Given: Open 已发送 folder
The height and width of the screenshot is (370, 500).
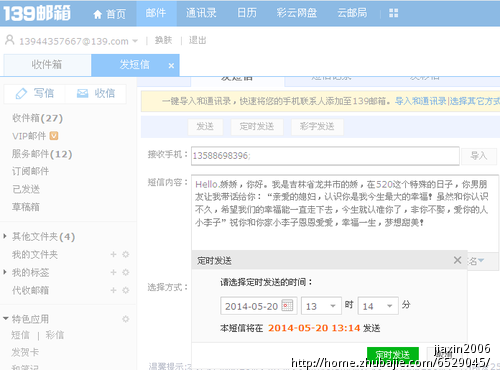Looking at the screenshot, I should [26, 189].
